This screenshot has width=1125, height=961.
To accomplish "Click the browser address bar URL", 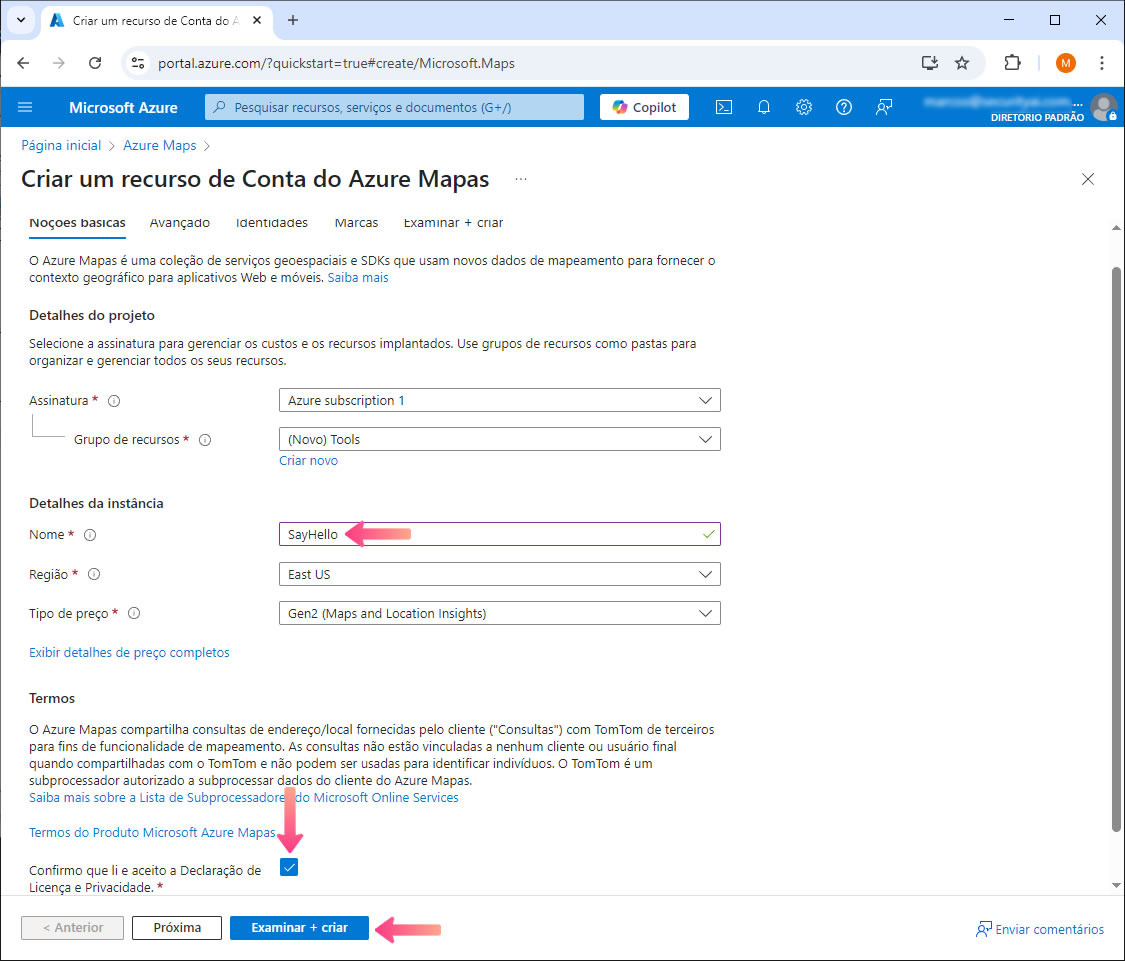I will click(x=336, y=63).
